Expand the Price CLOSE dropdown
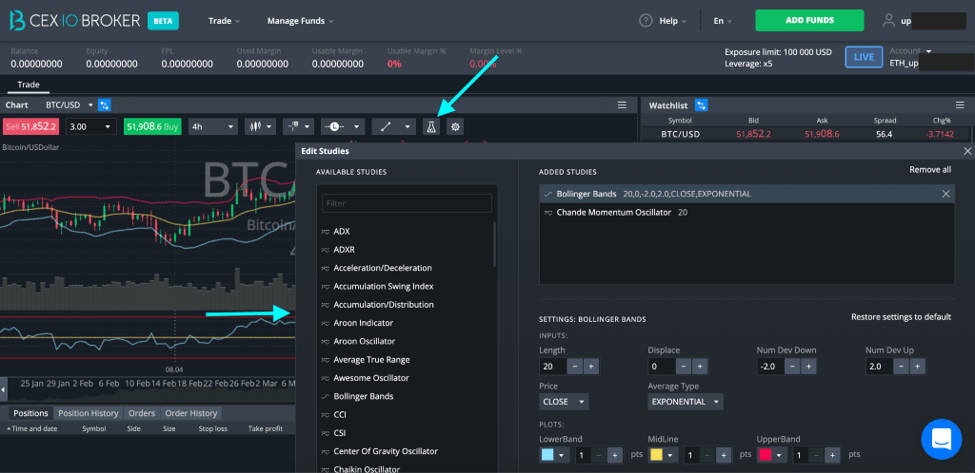This screenshot has height=473, width=975. coord(563,402)
